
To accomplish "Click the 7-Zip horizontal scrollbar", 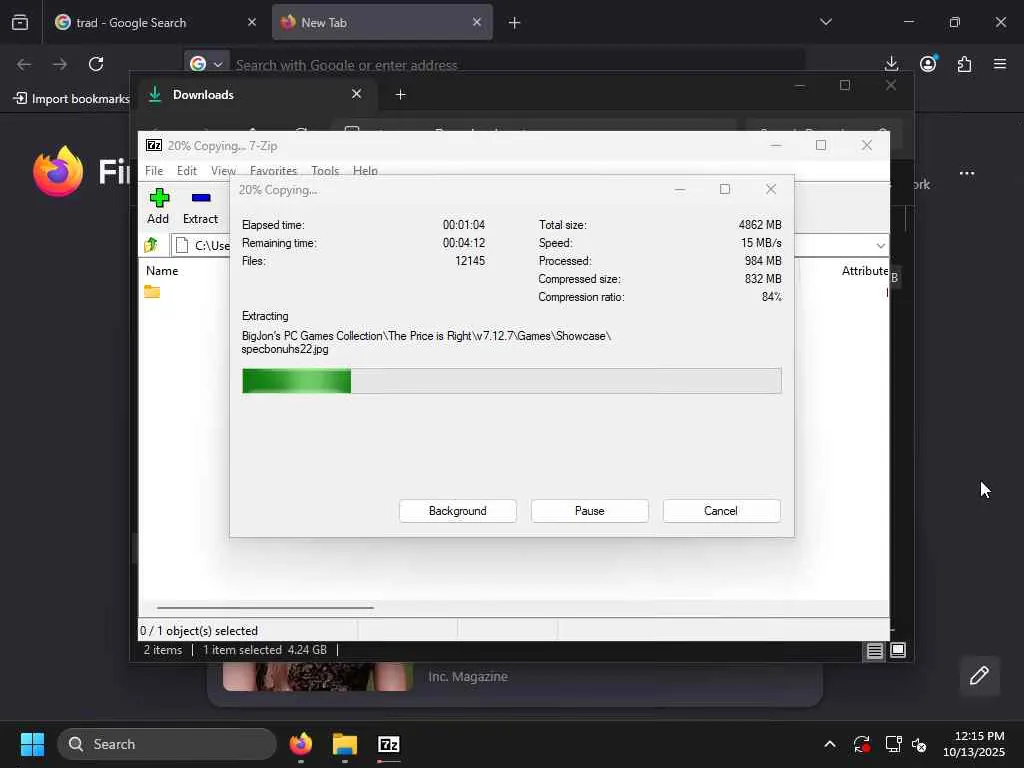I will tap(265, 607).
